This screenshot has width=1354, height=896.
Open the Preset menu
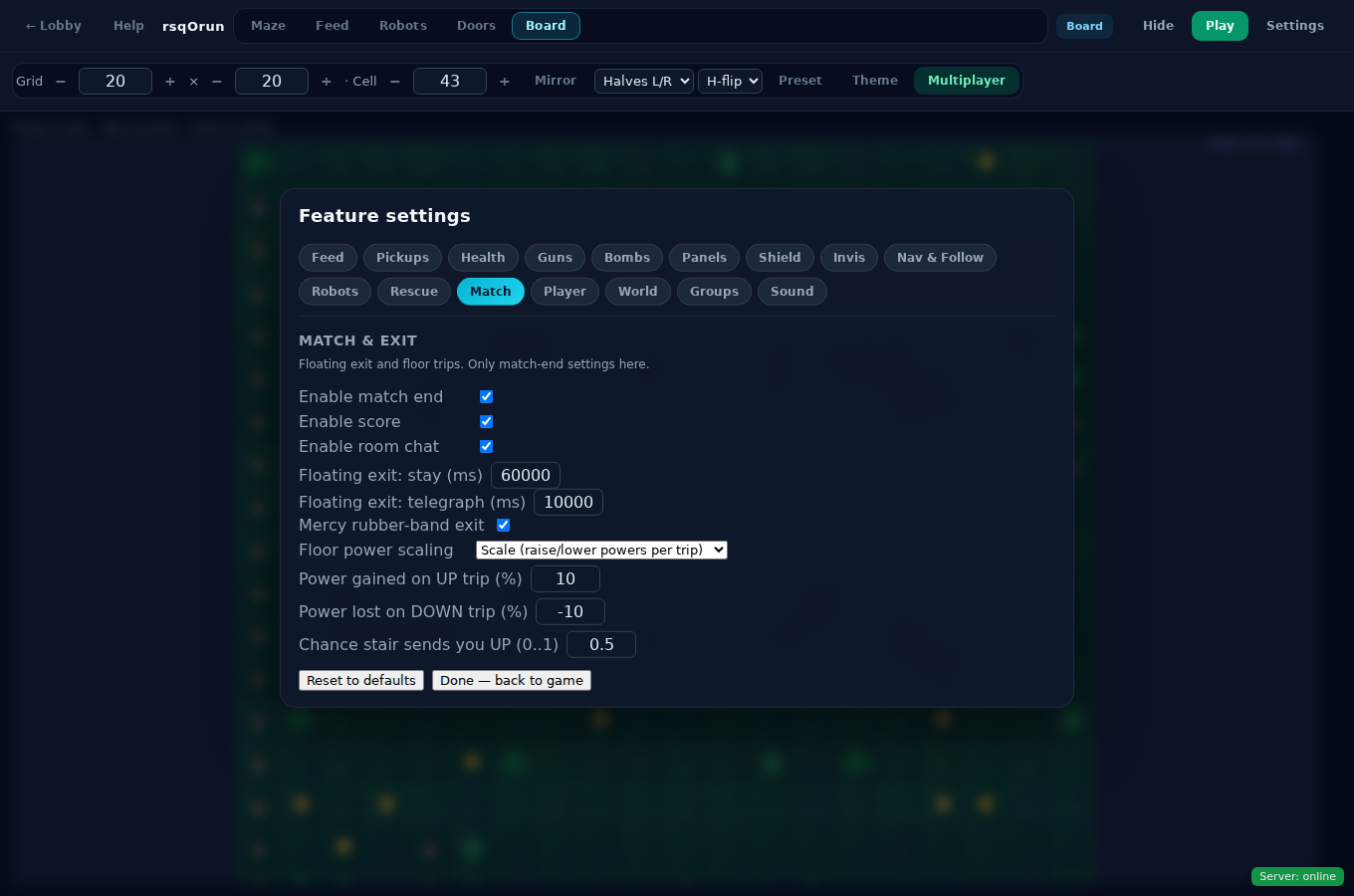click(800, 81)
